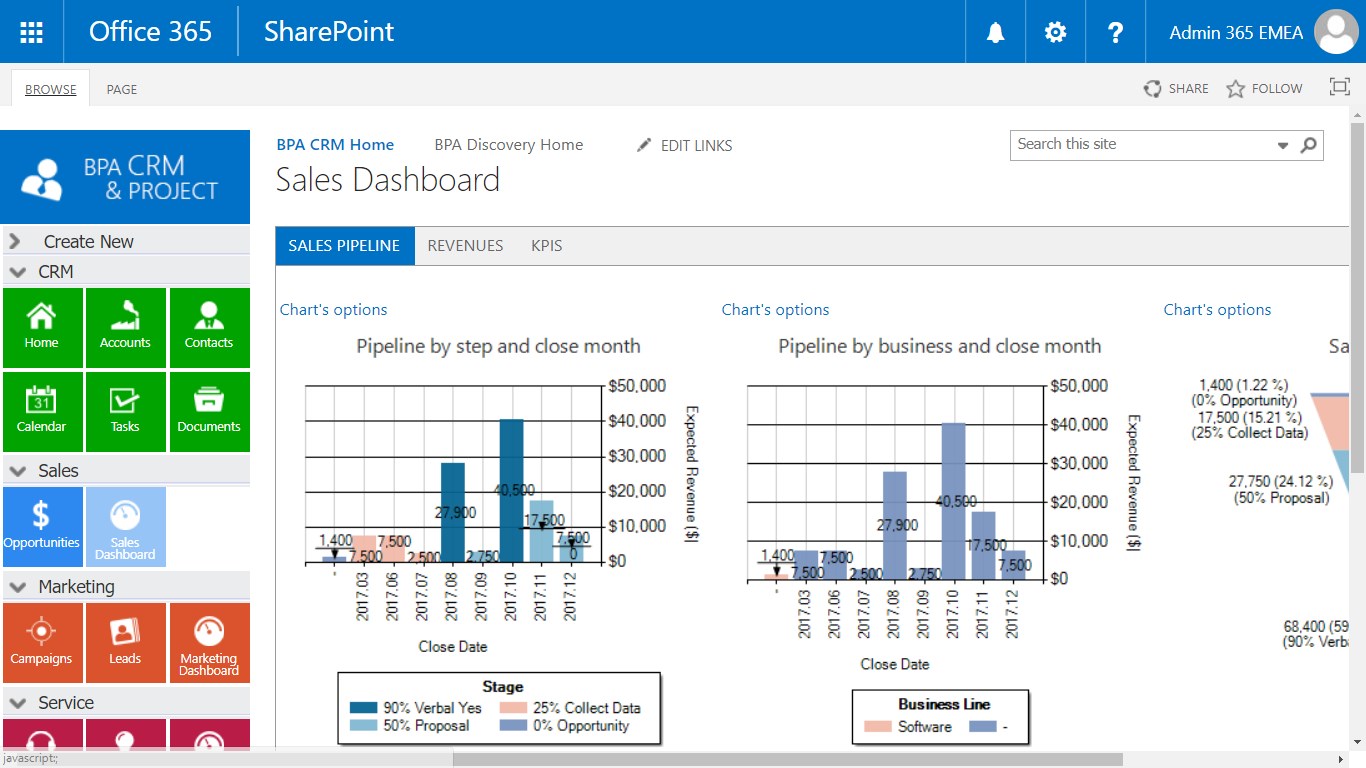Click the 0% Opportunity legend swatch
The width and height of the screenshot is (1366, 768).
tap(514, 726)
